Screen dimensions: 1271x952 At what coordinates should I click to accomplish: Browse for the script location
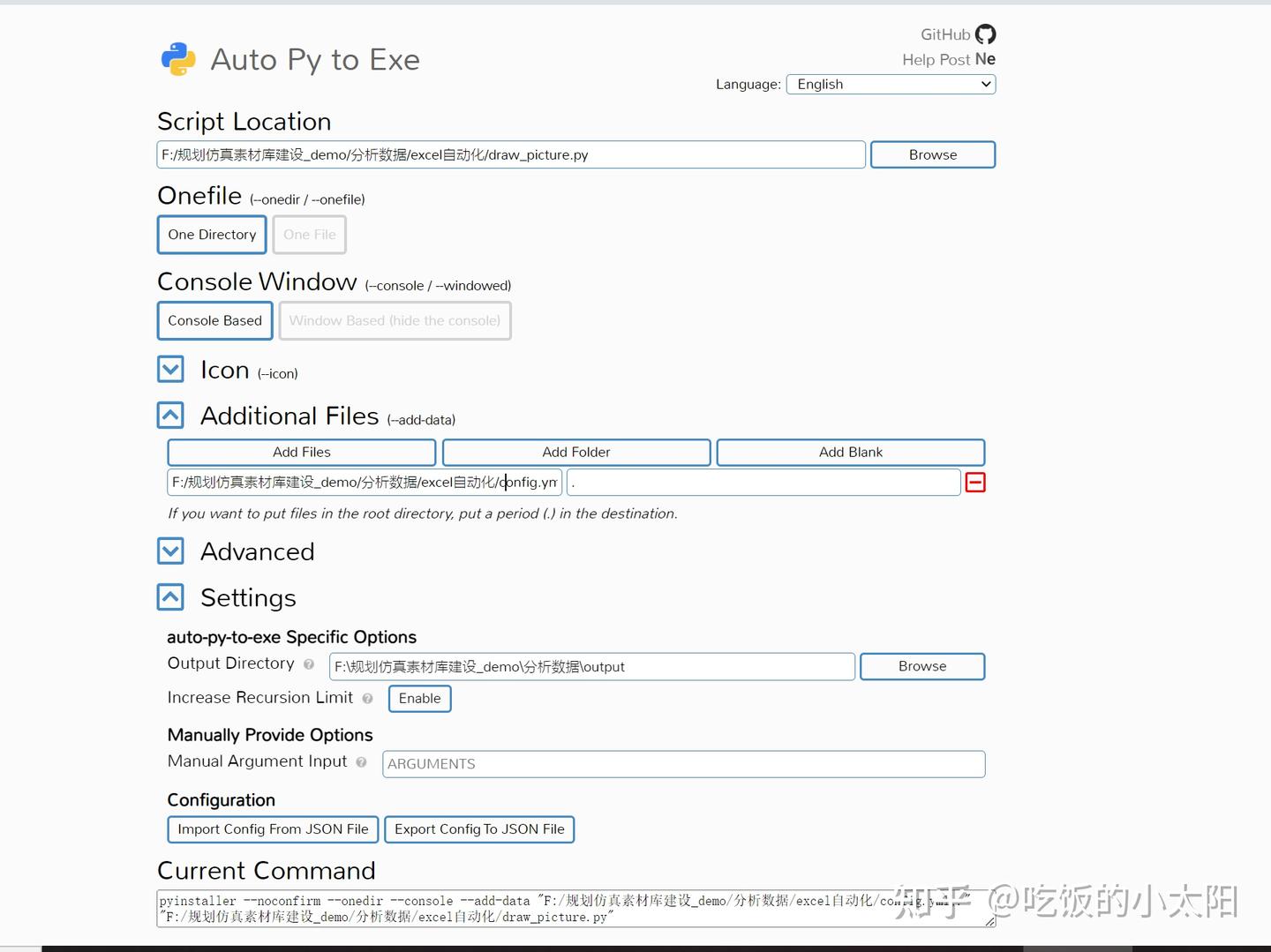(x=932, y=154)
